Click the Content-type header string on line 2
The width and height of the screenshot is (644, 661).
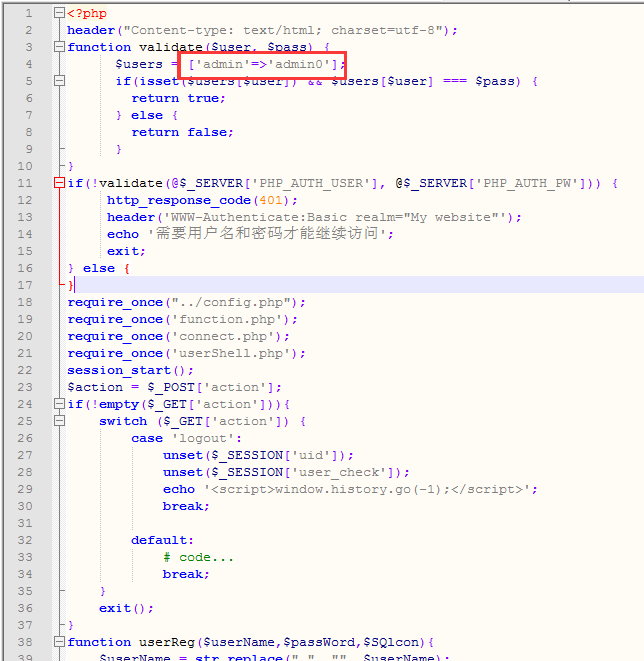[282, 30]
